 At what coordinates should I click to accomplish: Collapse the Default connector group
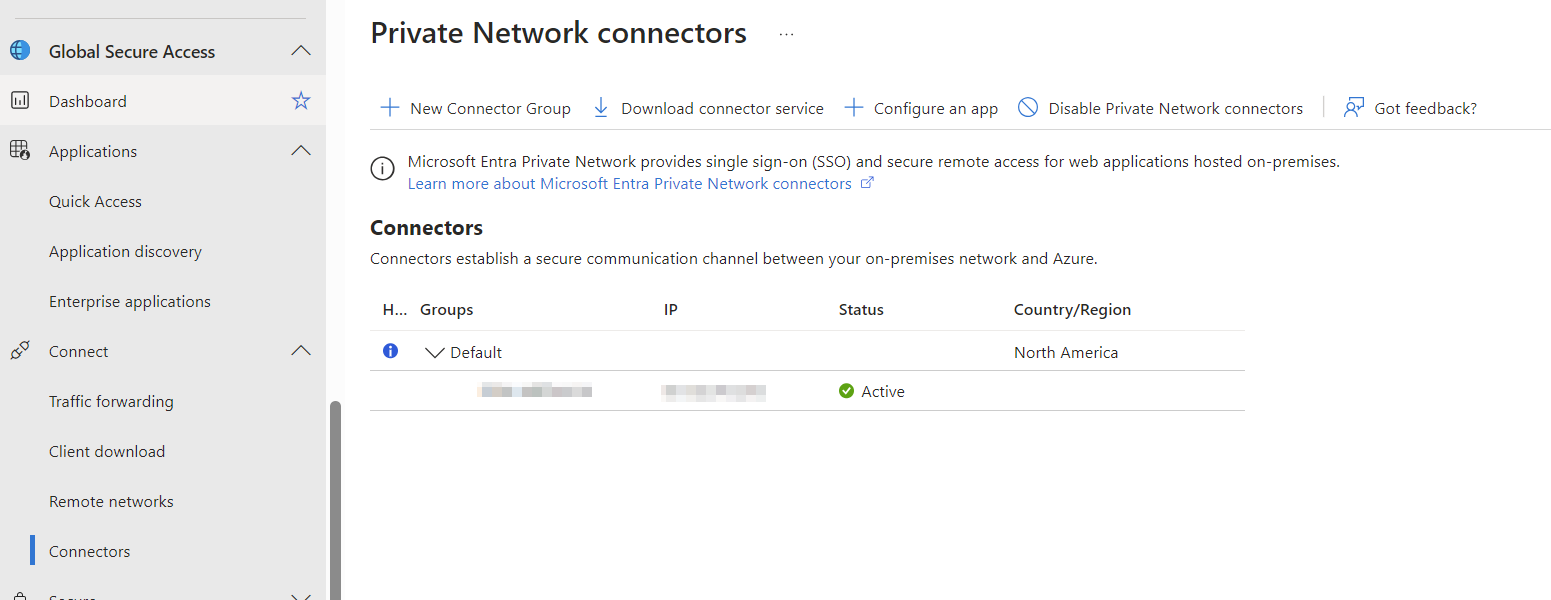click(x=434, y=352)
